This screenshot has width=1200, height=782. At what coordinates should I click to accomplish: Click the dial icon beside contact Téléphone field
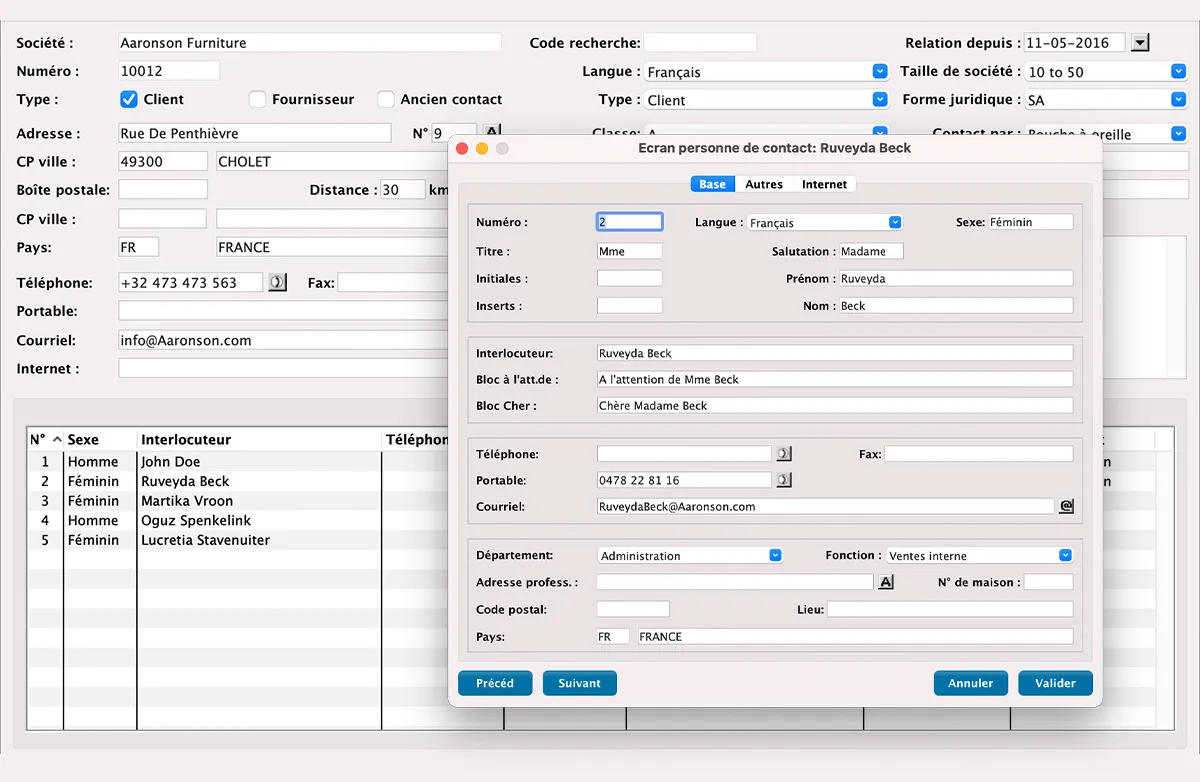pyautogui.click(x=783, y=454)
